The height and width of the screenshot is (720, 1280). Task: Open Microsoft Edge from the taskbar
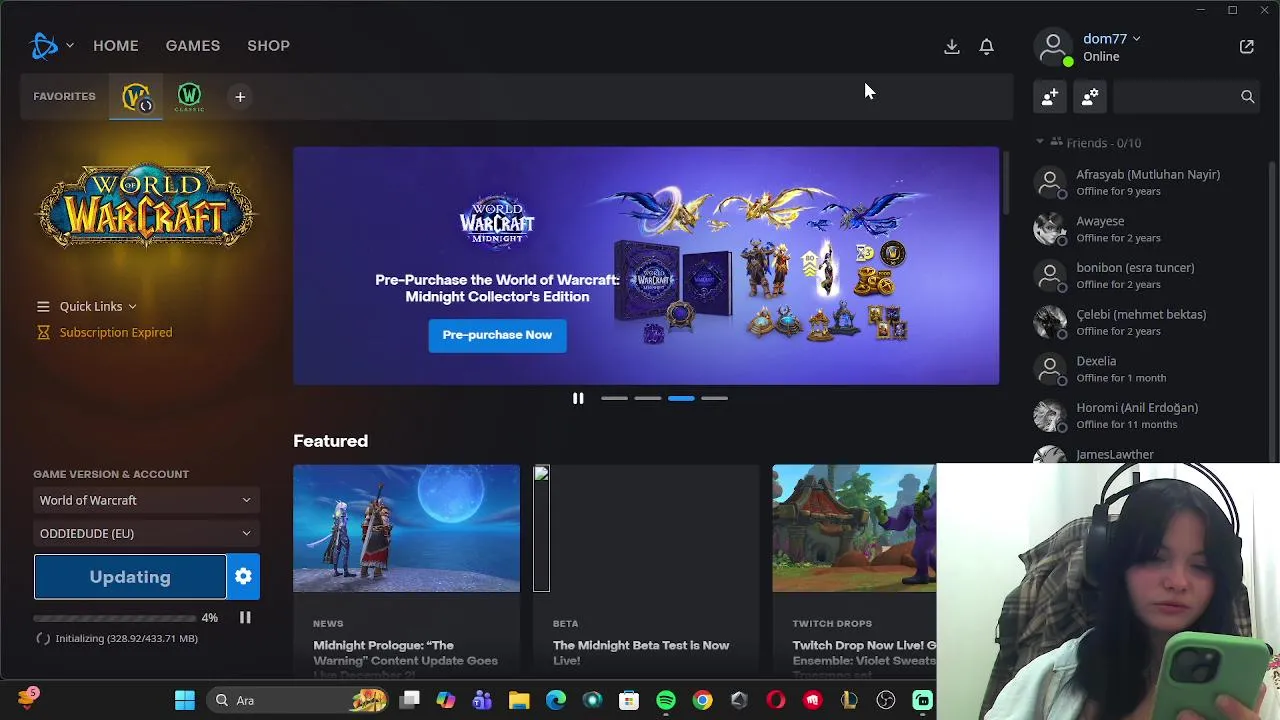point(556,700)
